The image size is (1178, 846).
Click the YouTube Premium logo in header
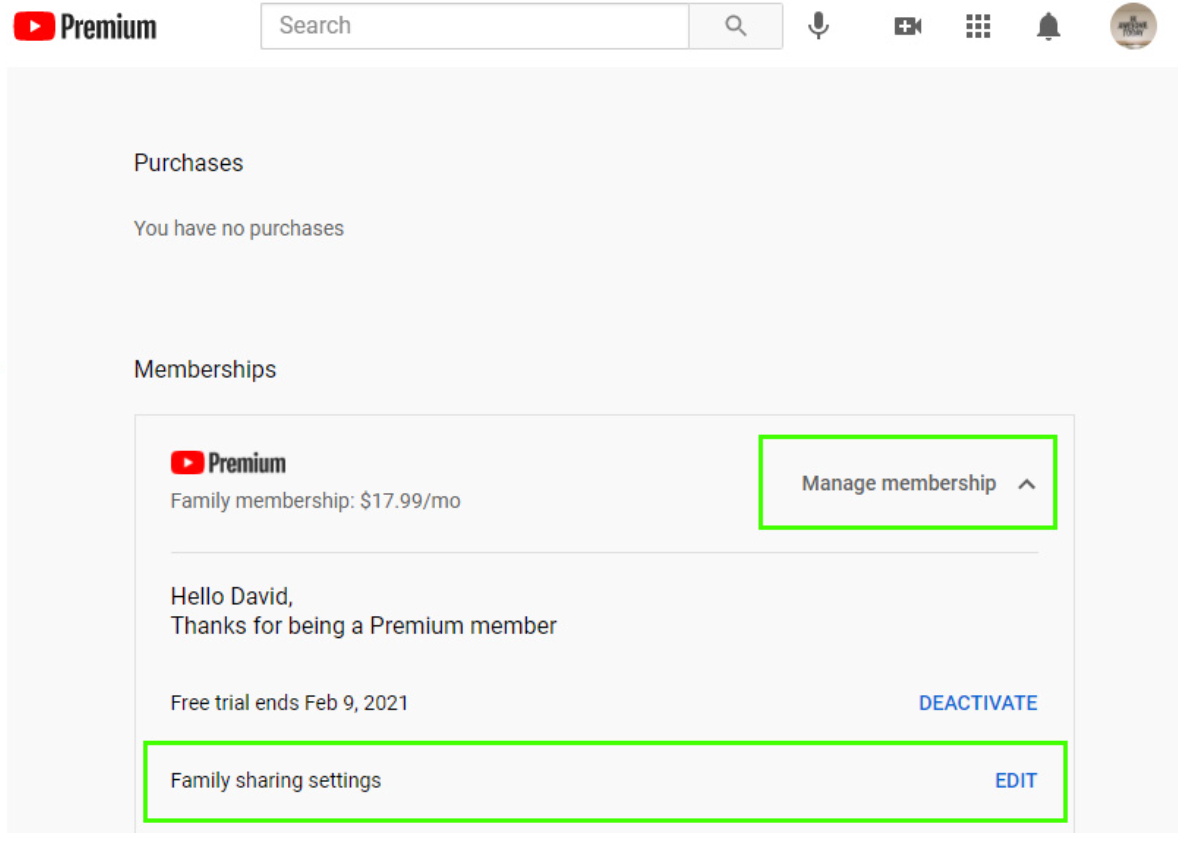point(85,27)
